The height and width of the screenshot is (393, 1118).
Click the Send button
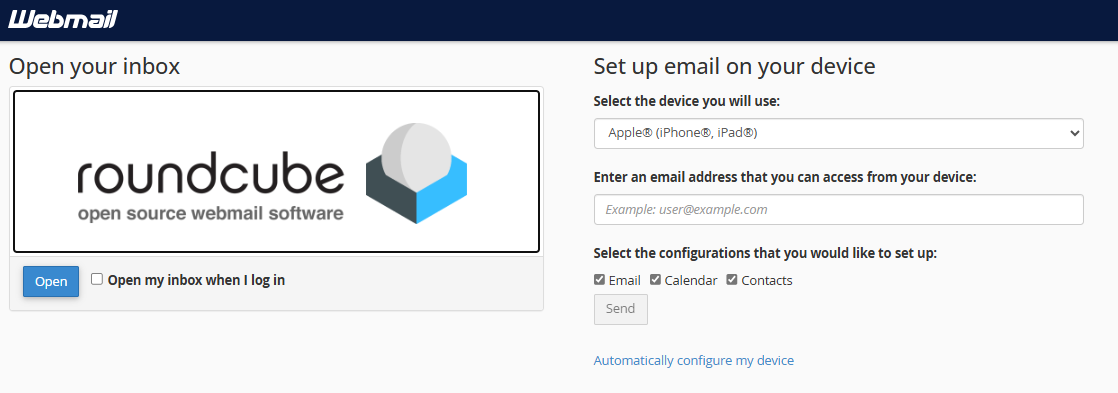point(620,309)
